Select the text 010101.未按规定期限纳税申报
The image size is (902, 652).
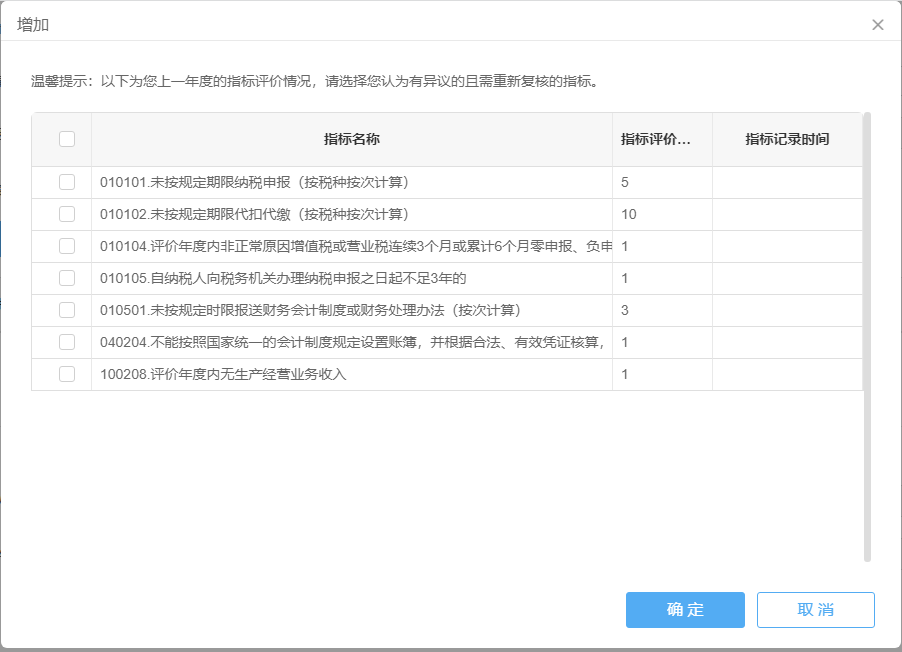pos(195,182)
